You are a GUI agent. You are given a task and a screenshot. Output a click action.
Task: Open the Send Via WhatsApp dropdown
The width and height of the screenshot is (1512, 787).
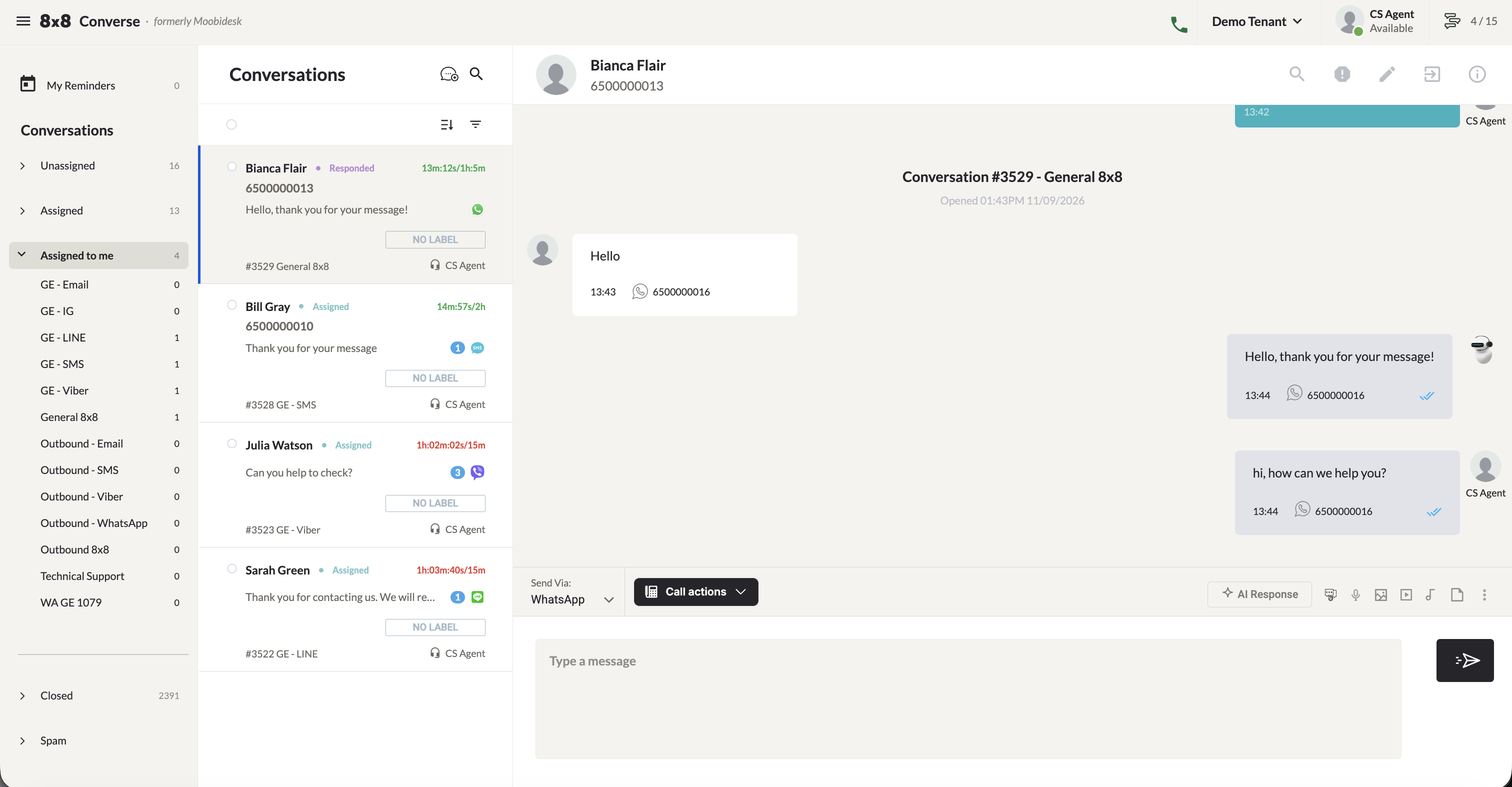(x=572, y=592)
